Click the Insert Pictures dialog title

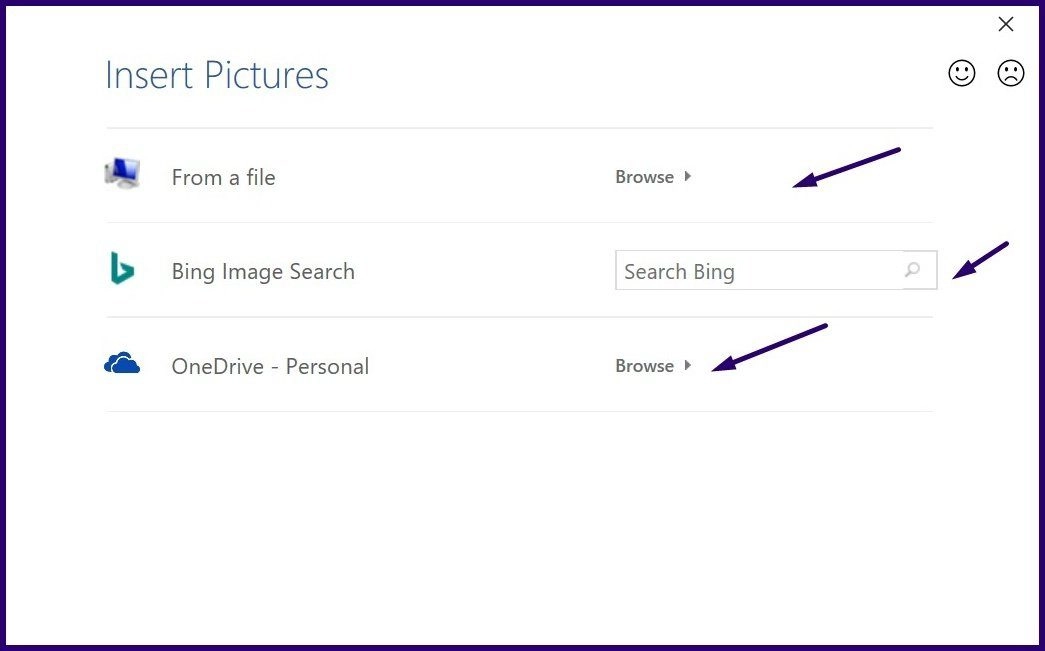click(x=216, y=74)
